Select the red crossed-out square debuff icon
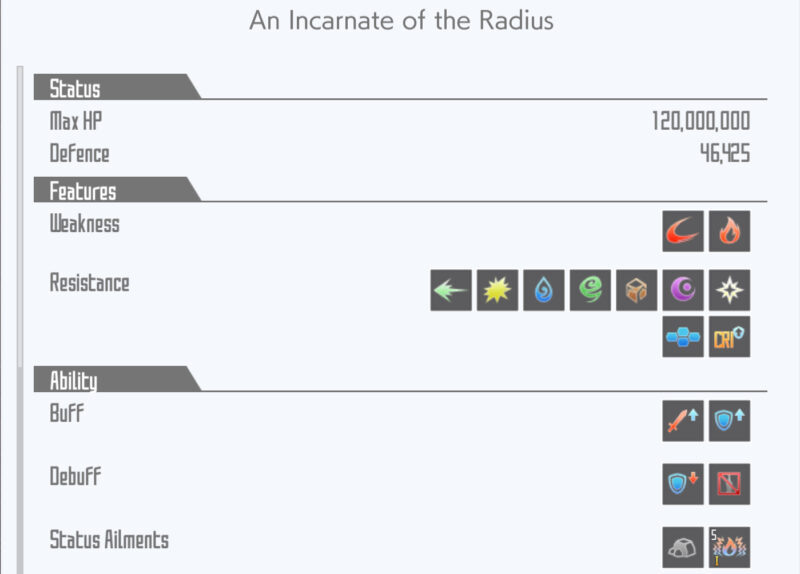 (730, 484)
